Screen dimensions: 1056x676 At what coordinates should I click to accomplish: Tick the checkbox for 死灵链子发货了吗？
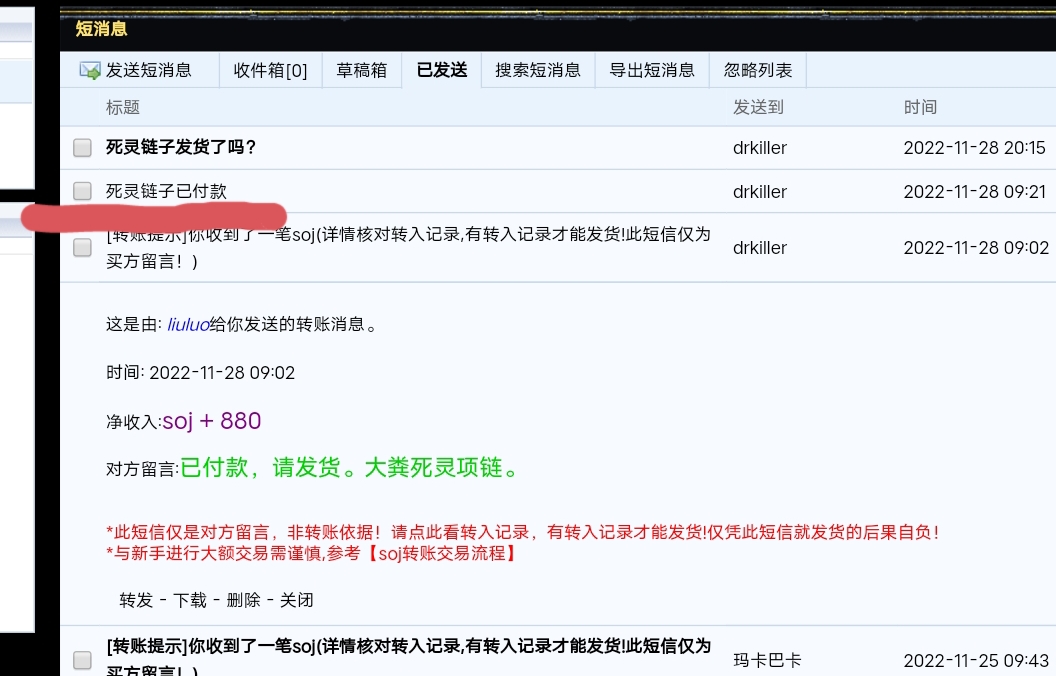pyautogui.click(x=83, y=148)
